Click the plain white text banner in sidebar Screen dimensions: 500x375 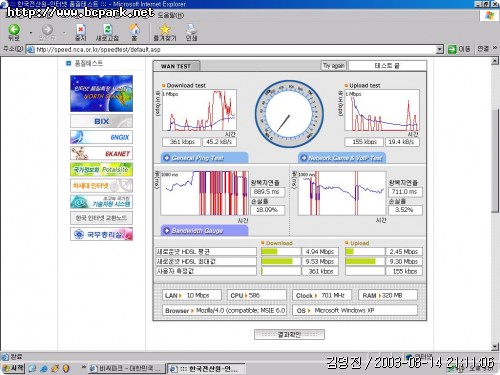[101, 218]
